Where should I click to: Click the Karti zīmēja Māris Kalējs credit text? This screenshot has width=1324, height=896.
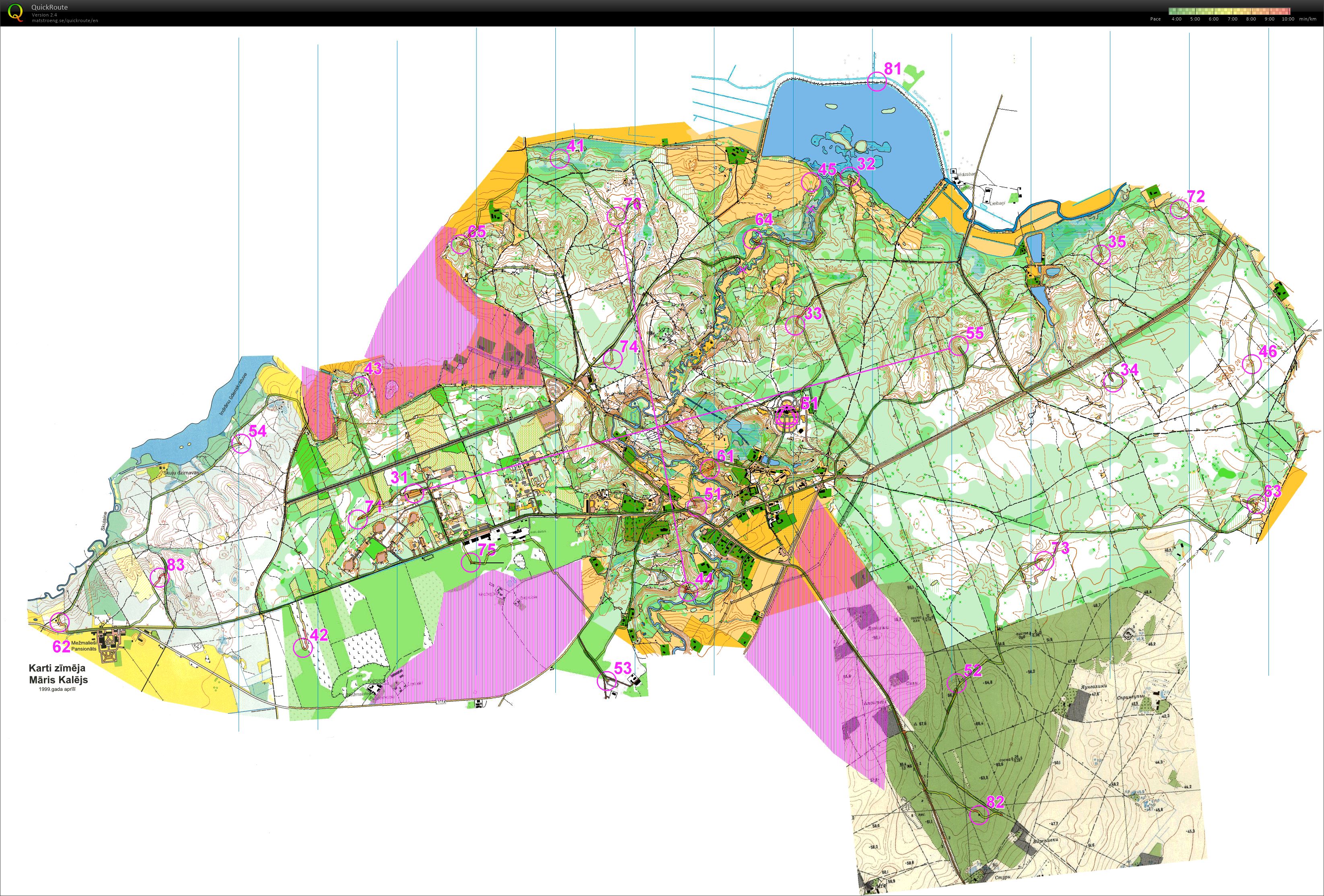pos(58,674)
